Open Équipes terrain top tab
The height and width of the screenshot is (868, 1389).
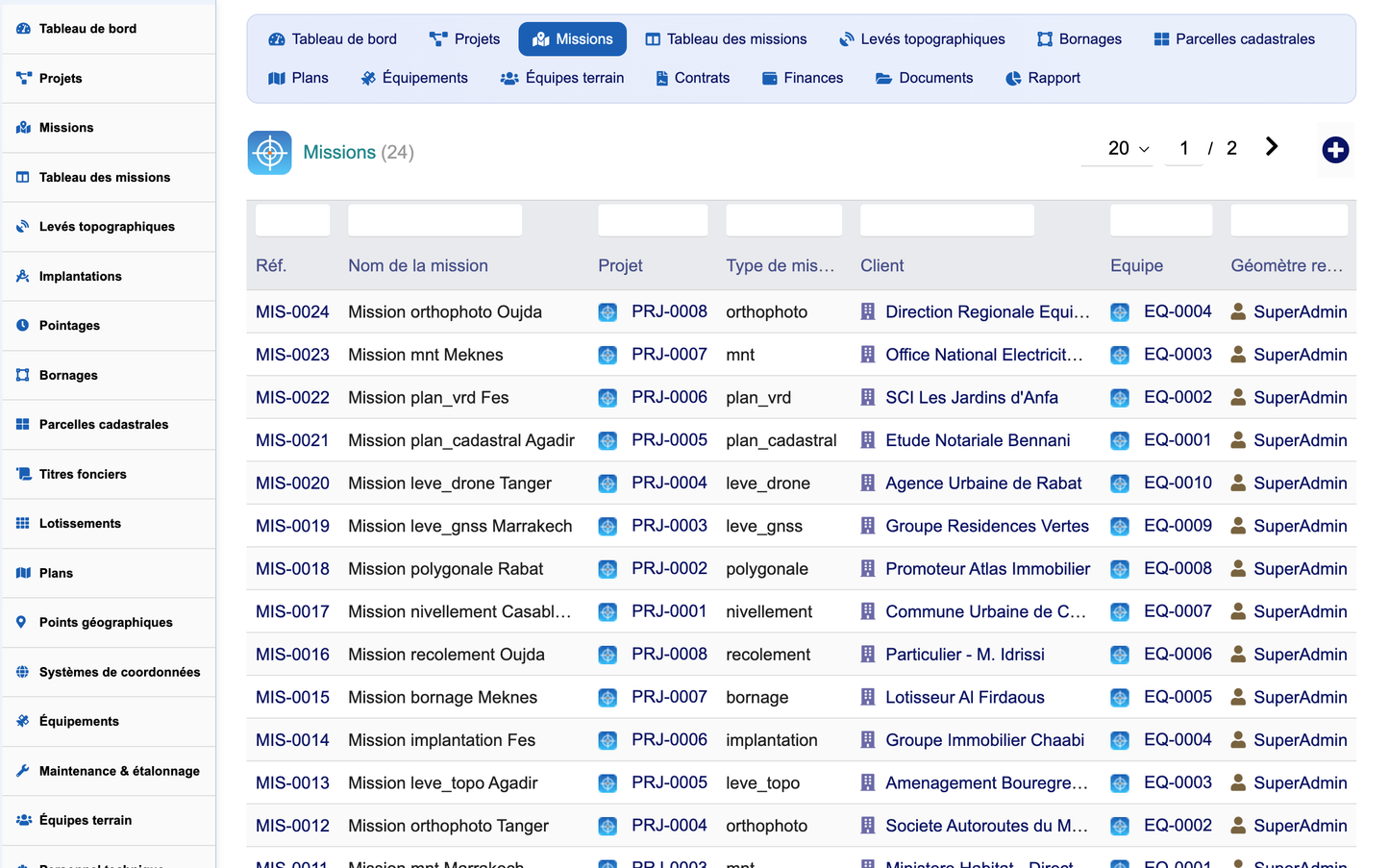562,78
